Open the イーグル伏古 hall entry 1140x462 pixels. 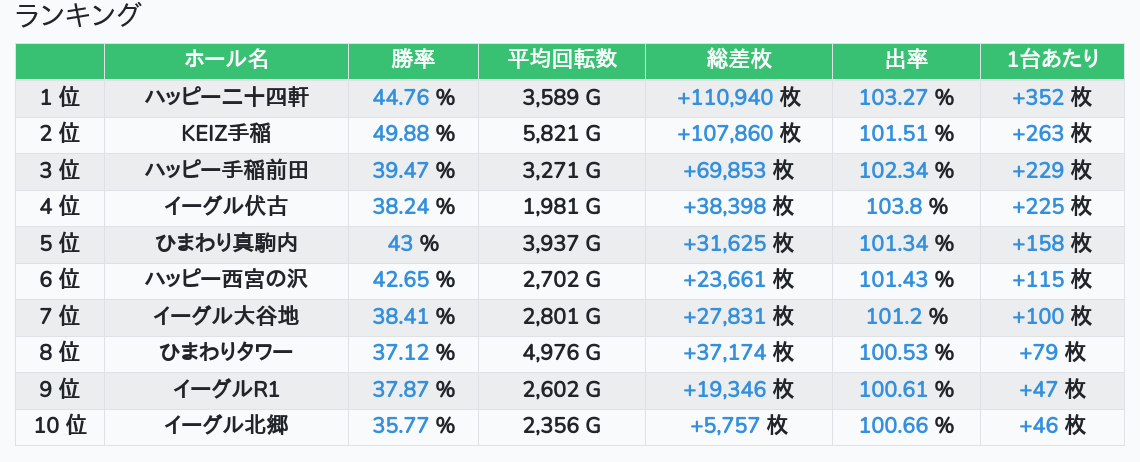(226, 207)
